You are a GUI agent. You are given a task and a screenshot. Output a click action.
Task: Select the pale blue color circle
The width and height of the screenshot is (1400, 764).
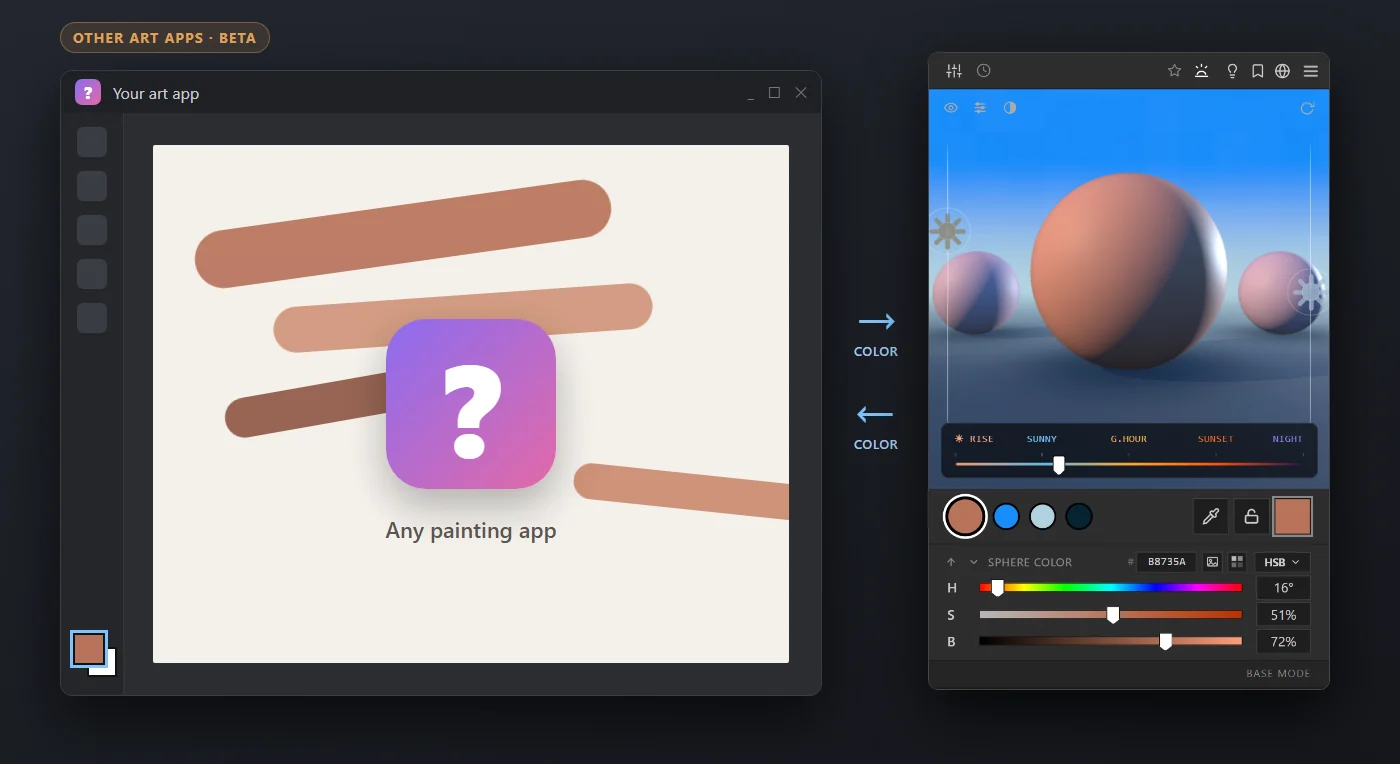coord(1043,516)
